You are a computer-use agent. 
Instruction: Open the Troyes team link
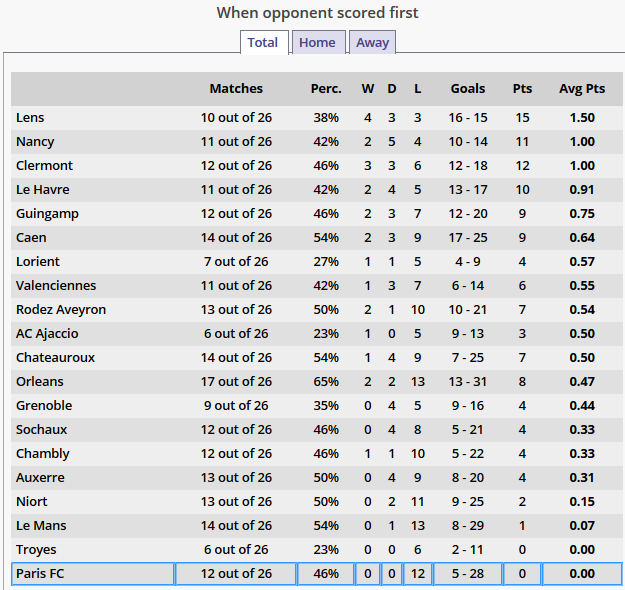pyautogui.click(x=36, y=550)
